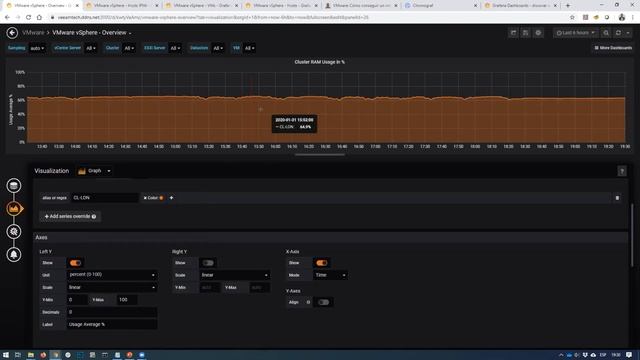
Task: Switch to the second VMware vSphere tab
Action: pos(121,6)
